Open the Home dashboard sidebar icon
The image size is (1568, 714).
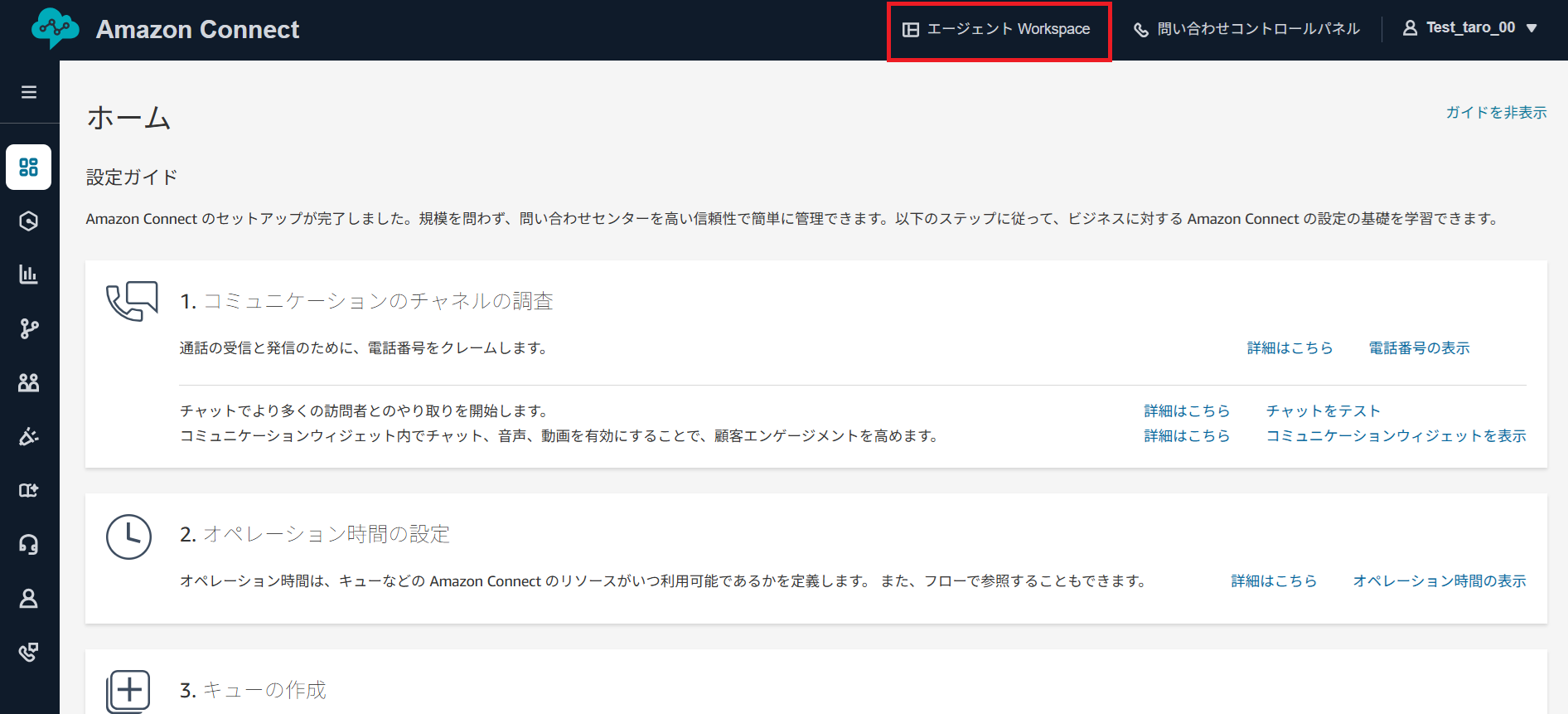[29, 168]
